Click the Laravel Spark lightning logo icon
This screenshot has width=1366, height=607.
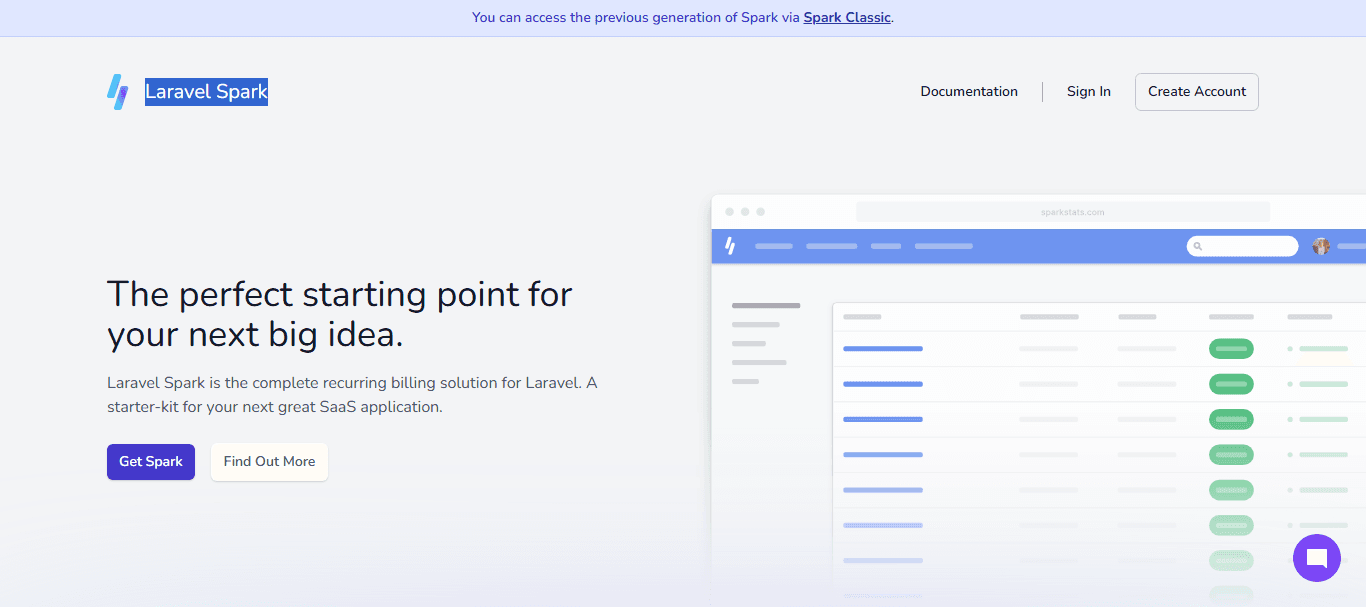click(x=118, y=92)
